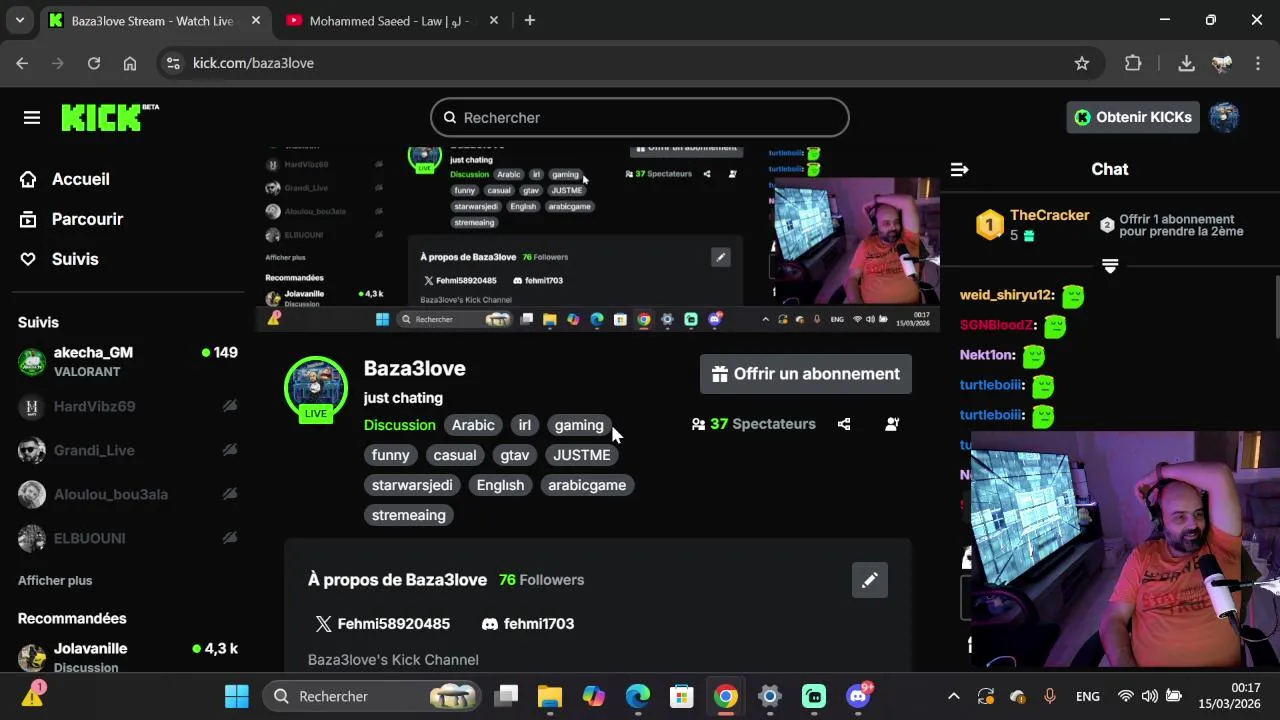This screenshot has width=1280, height=720.
Task: Show hidden system tray icons
Action: click(954, 696)
